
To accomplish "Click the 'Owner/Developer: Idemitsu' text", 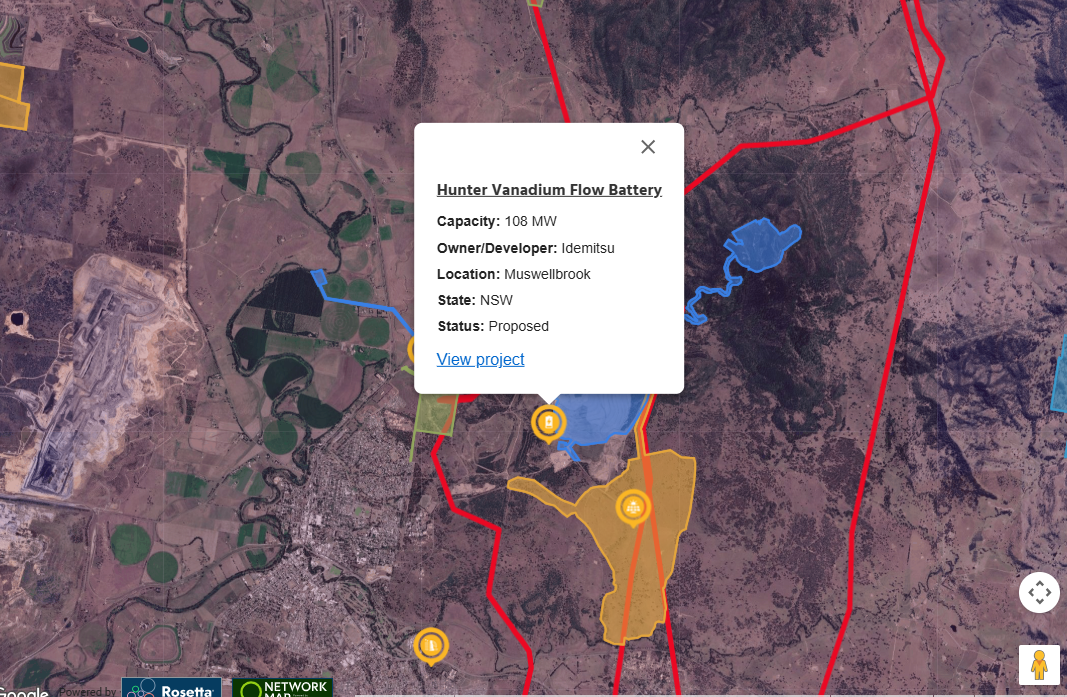I will tap(525, 248).
